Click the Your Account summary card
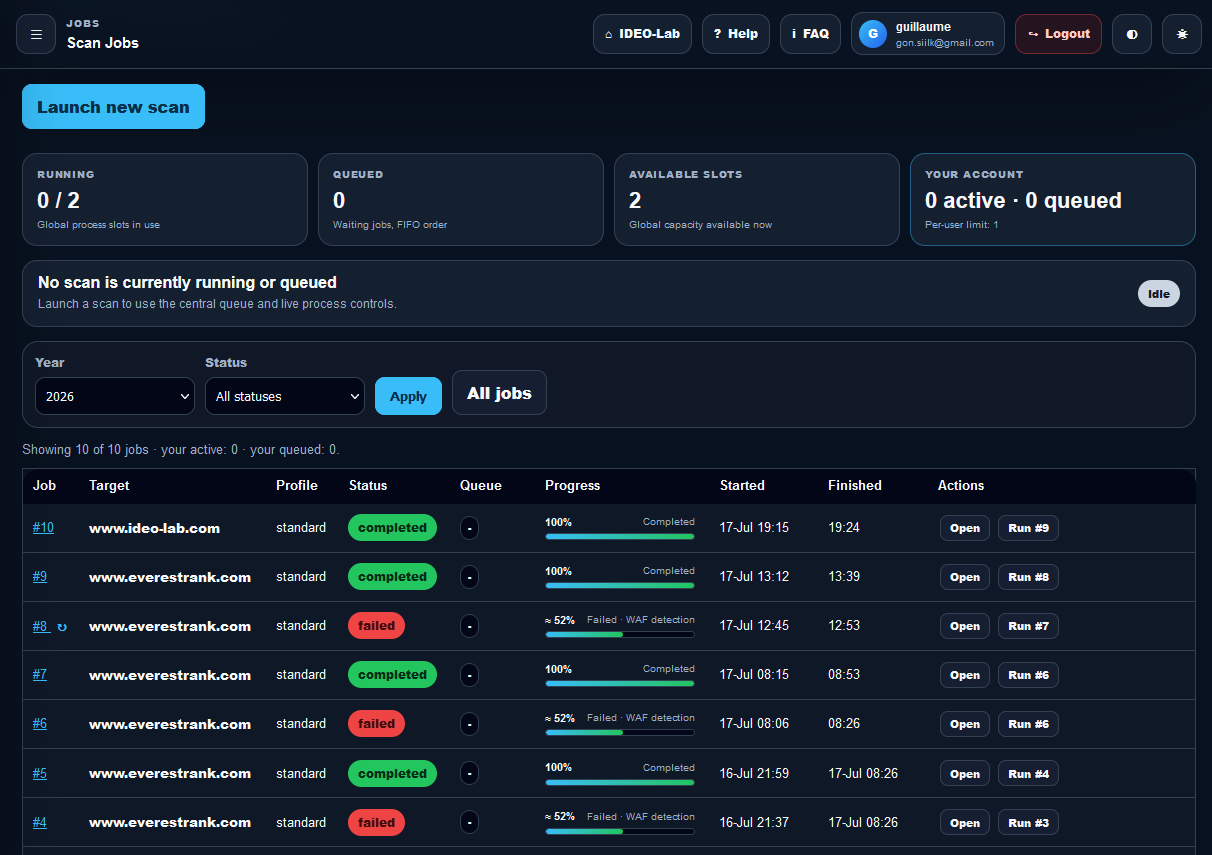This screenshot has height=855, width=1212. (1053, 199)
